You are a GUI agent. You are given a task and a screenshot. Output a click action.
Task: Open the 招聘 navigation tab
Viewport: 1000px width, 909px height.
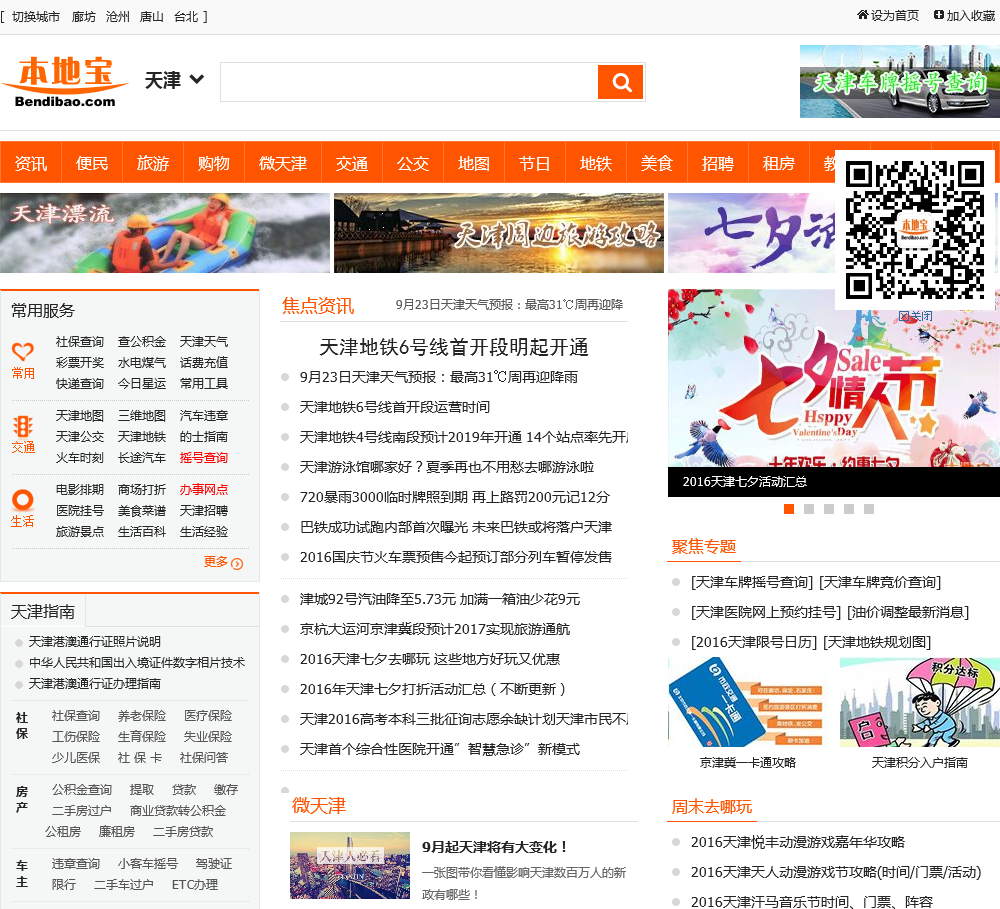click(717, 164)
